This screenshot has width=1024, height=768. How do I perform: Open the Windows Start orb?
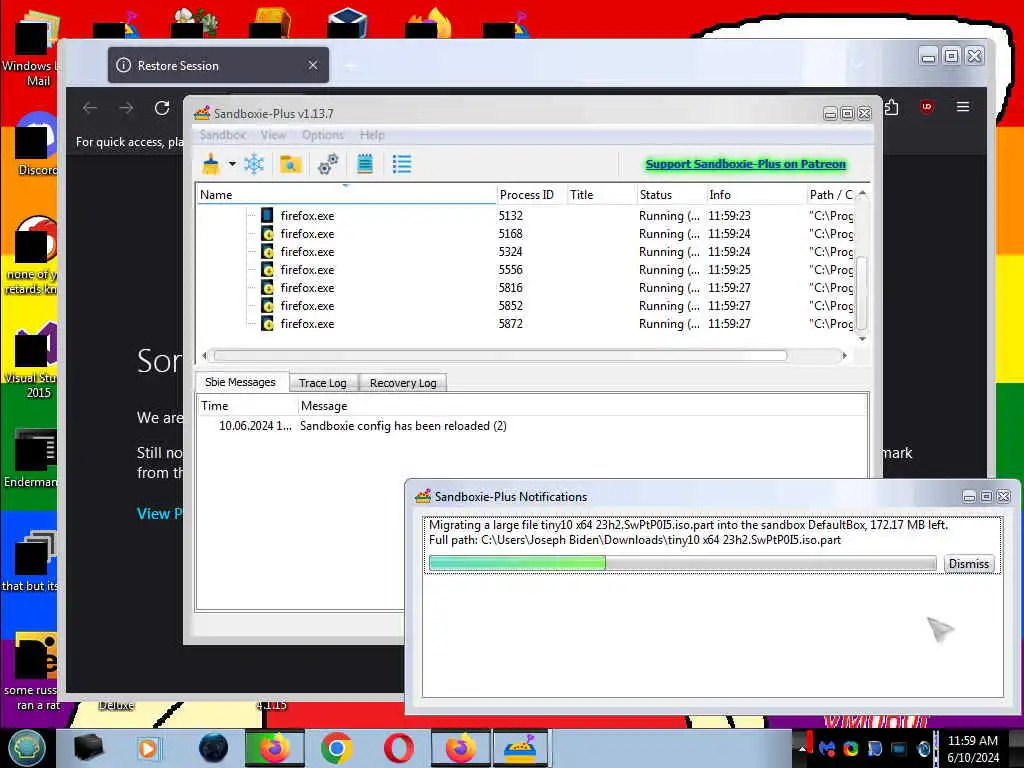(x=27, y=748)
